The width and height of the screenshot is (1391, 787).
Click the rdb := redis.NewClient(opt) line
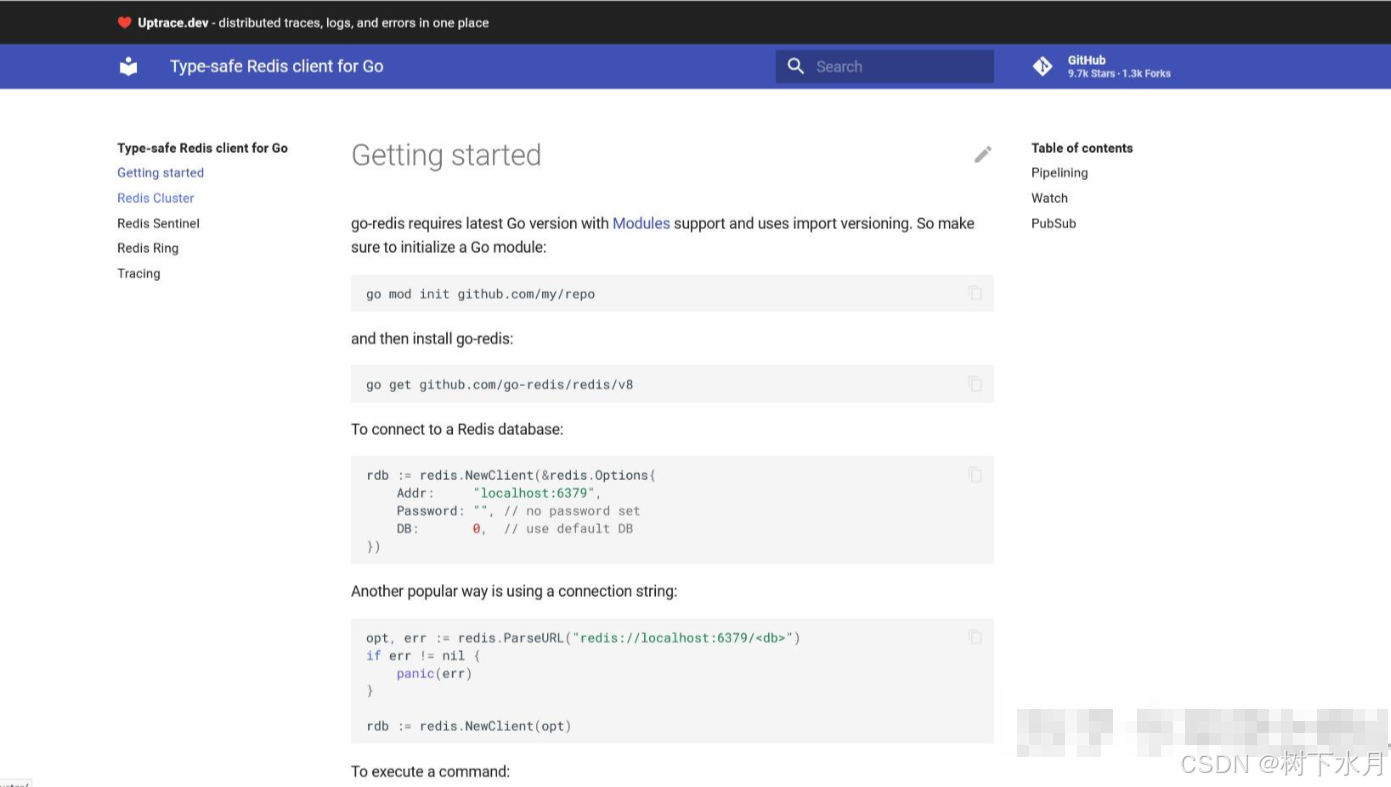point(469,726)
